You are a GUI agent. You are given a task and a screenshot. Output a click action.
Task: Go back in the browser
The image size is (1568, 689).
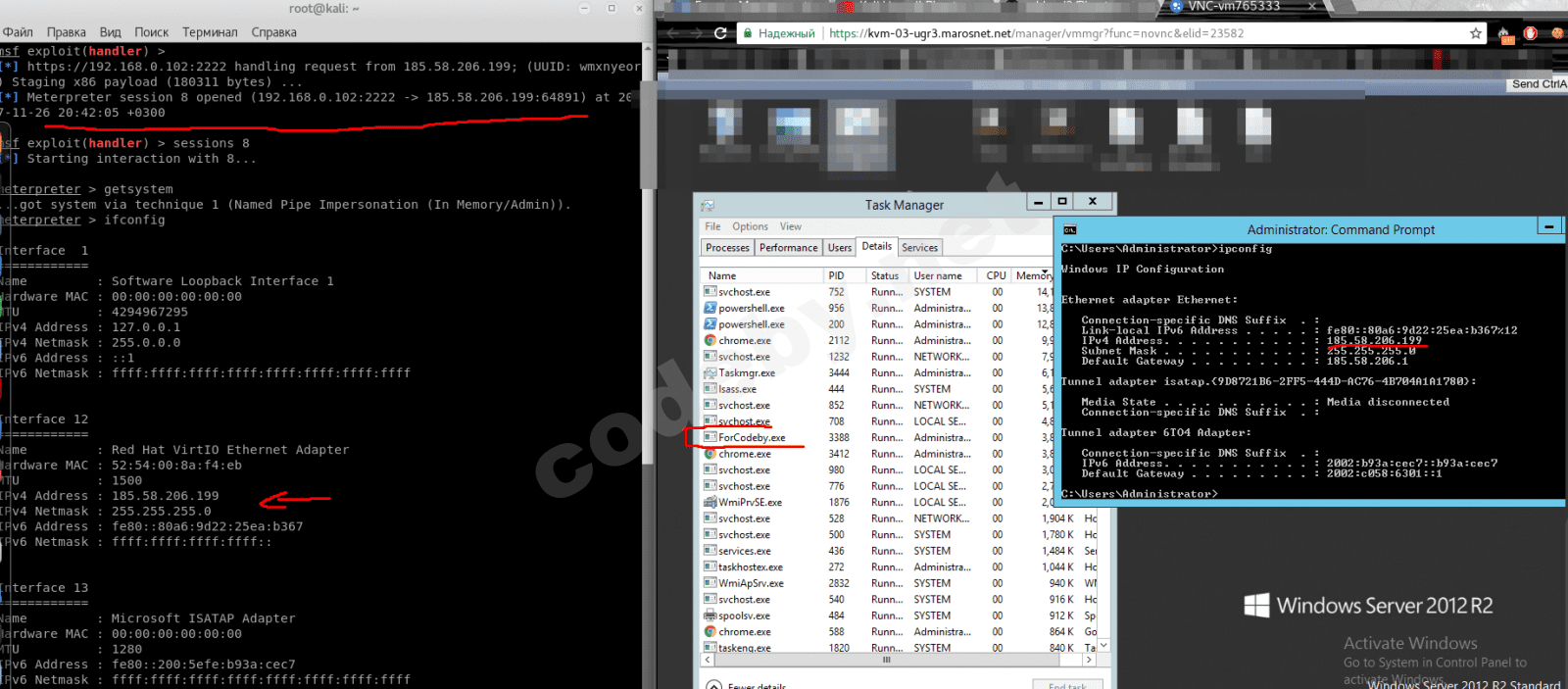672,33
